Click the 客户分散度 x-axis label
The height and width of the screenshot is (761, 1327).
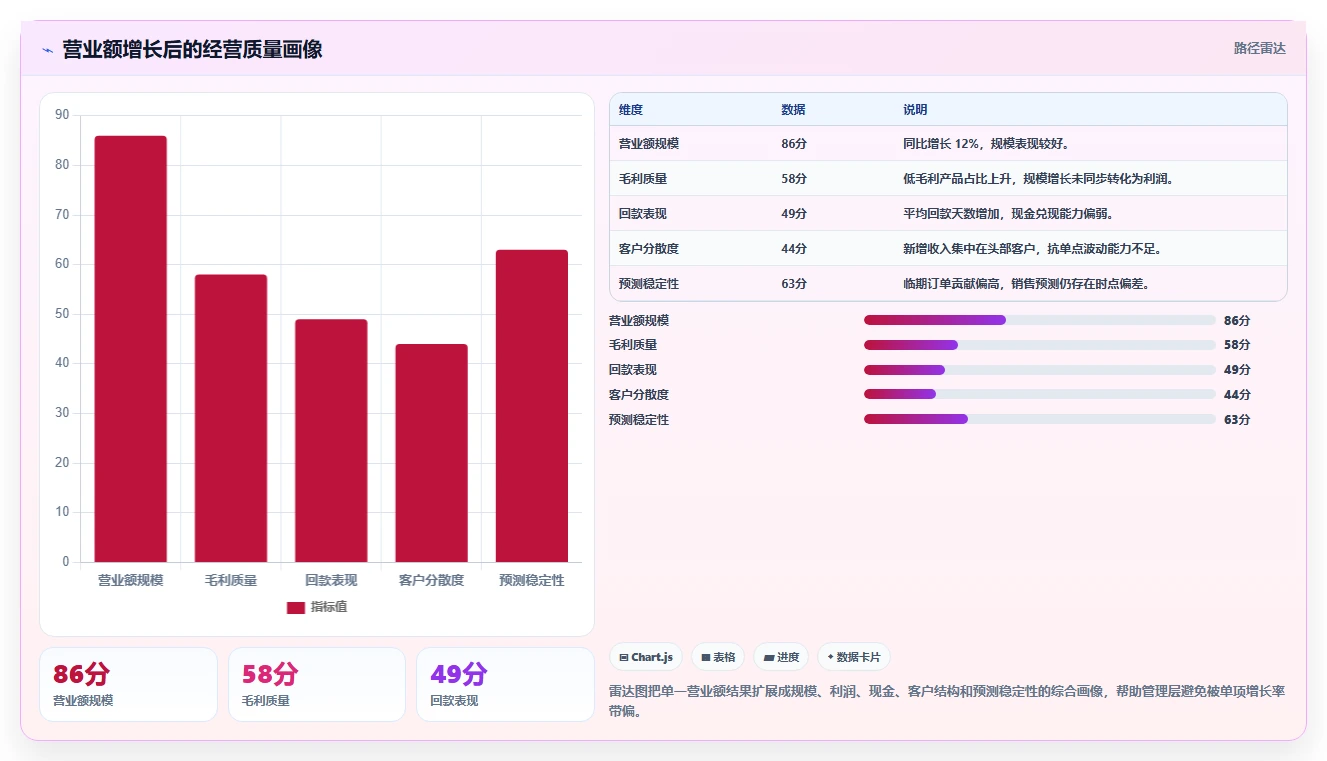click(431, 580)
